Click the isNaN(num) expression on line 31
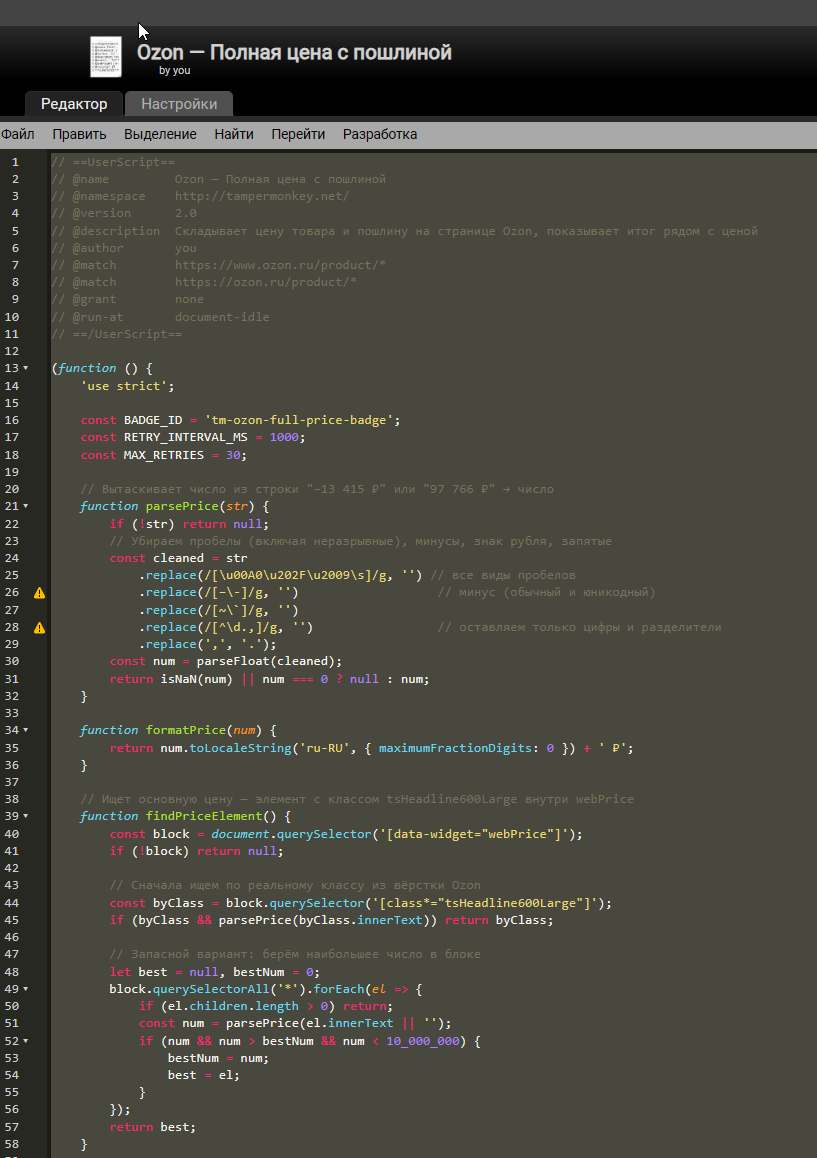Viewport: 817px width, 1158px height. click(x=196, y=679)
